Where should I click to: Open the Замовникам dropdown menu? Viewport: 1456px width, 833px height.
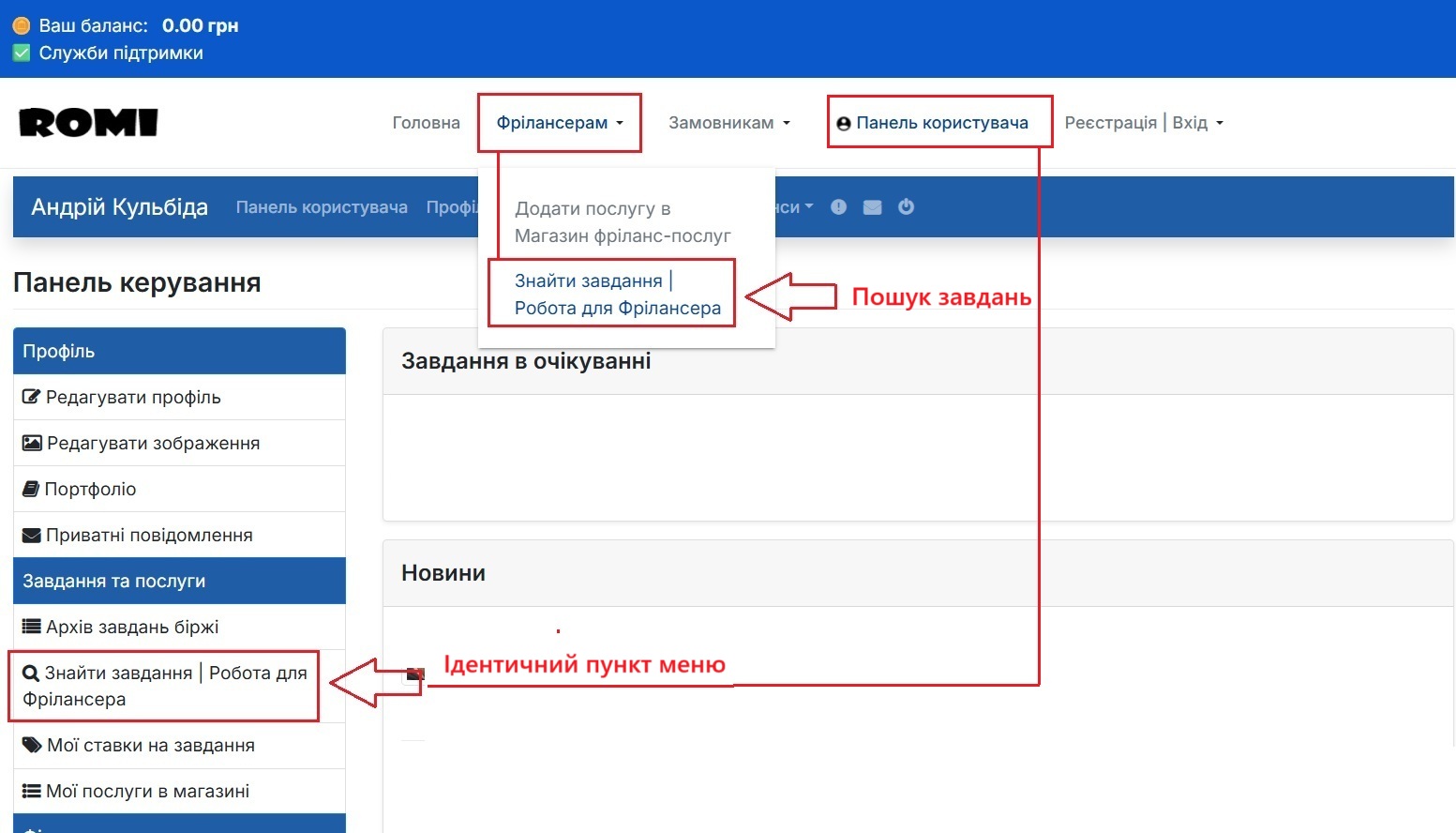click(728, 122)
